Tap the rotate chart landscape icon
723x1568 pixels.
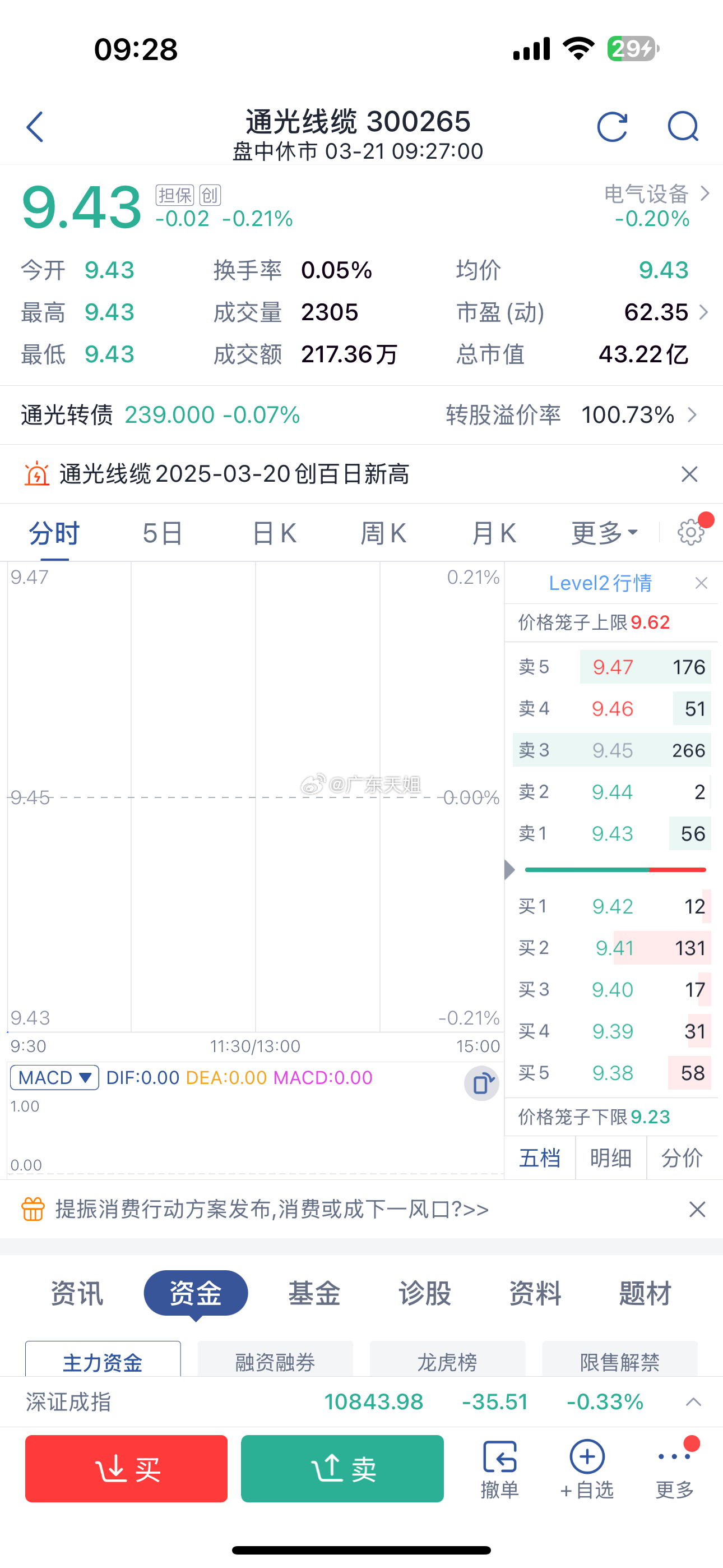click(482, 1083)
